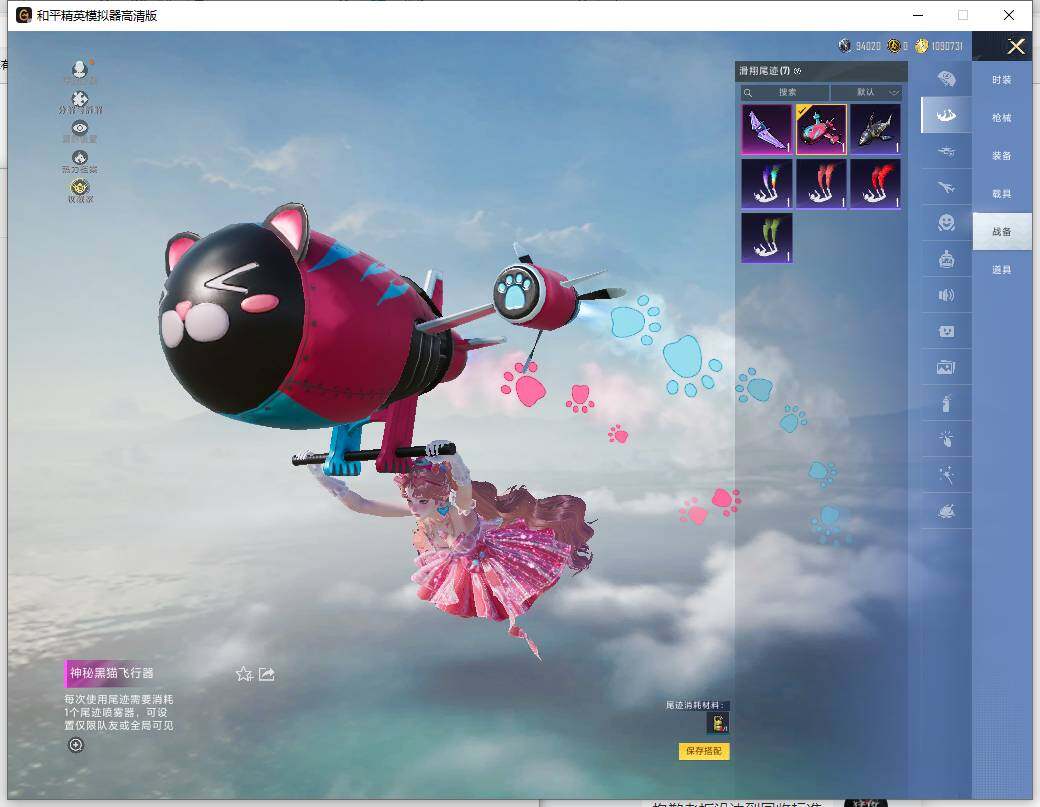This screenshot has width=1040, height=807.
Task: Open the gold 收藏家 collector badge icon
Action: point(80,187)
